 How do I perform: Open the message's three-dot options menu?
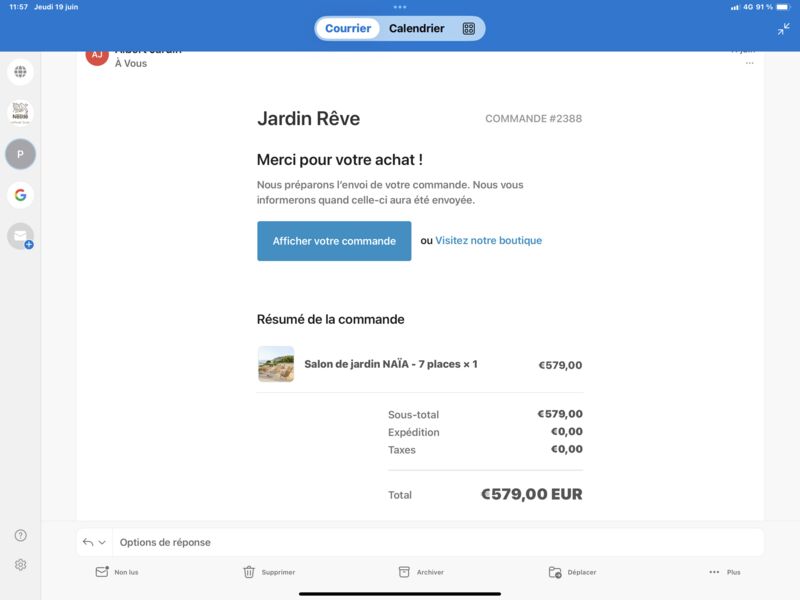click(749, 63)
